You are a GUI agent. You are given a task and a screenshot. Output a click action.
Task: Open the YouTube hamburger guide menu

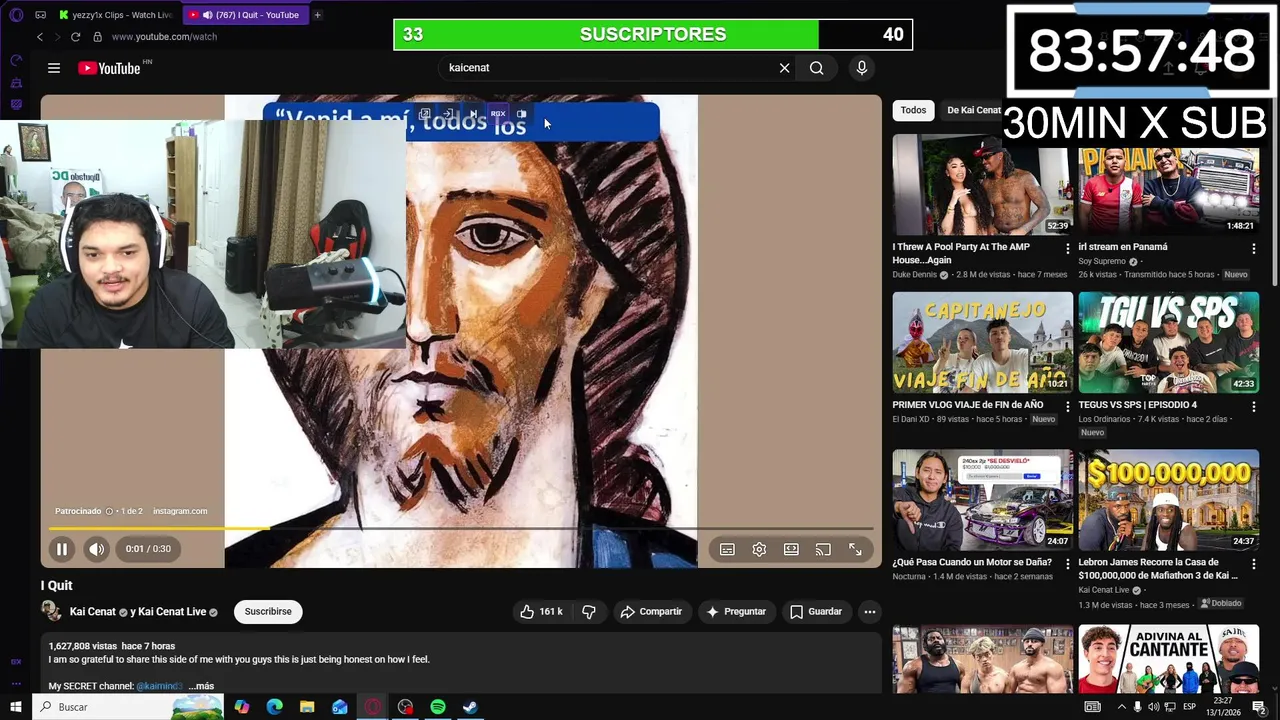pos(54,68)
